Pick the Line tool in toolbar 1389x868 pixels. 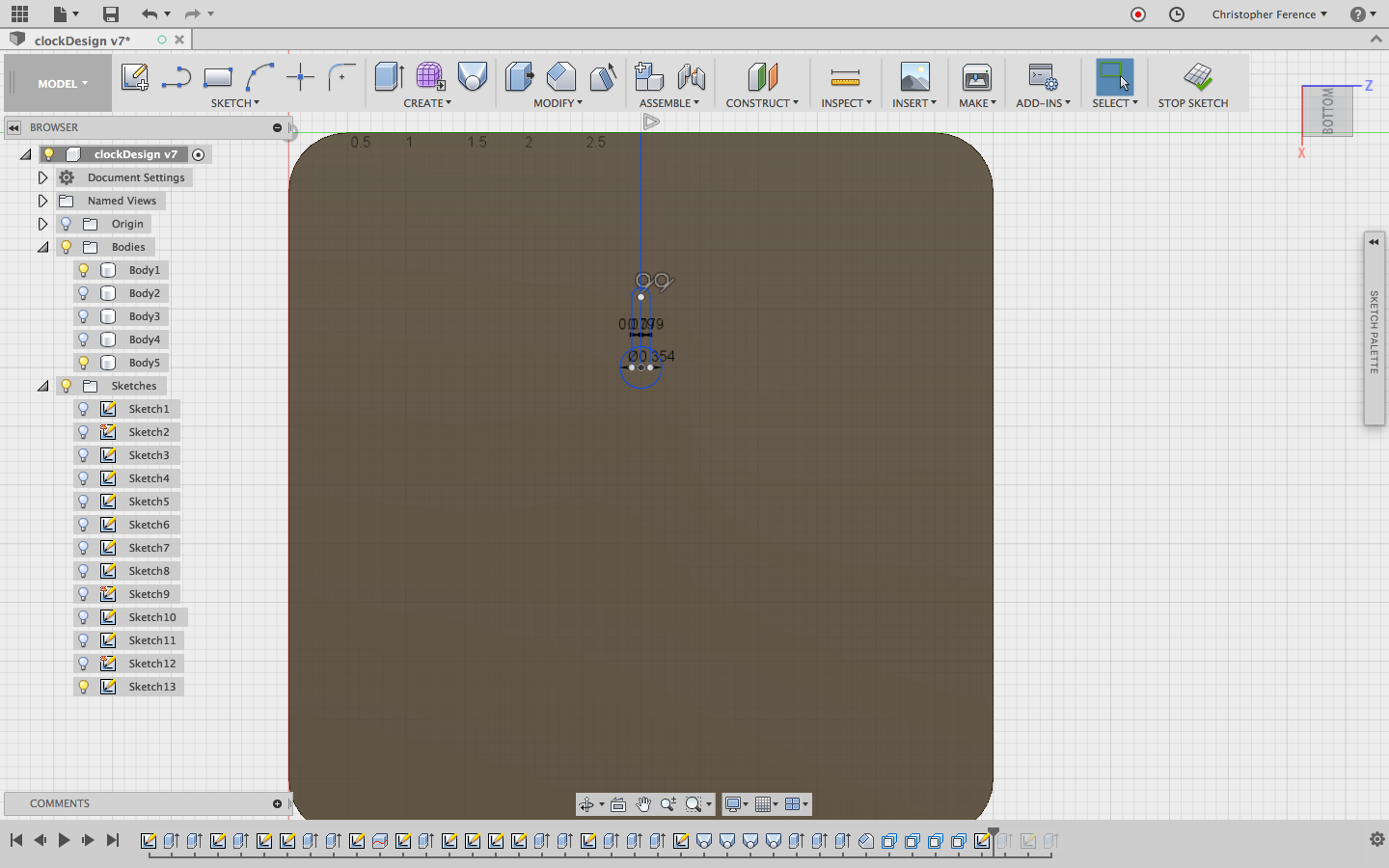tap(176, 77)
